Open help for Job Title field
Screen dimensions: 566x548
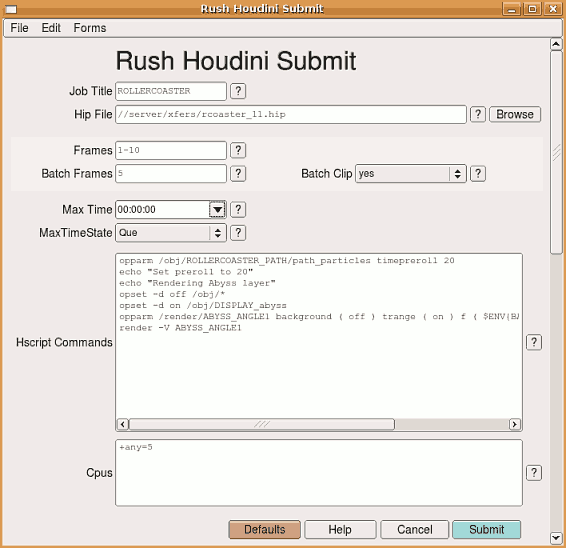coord(238,91)
